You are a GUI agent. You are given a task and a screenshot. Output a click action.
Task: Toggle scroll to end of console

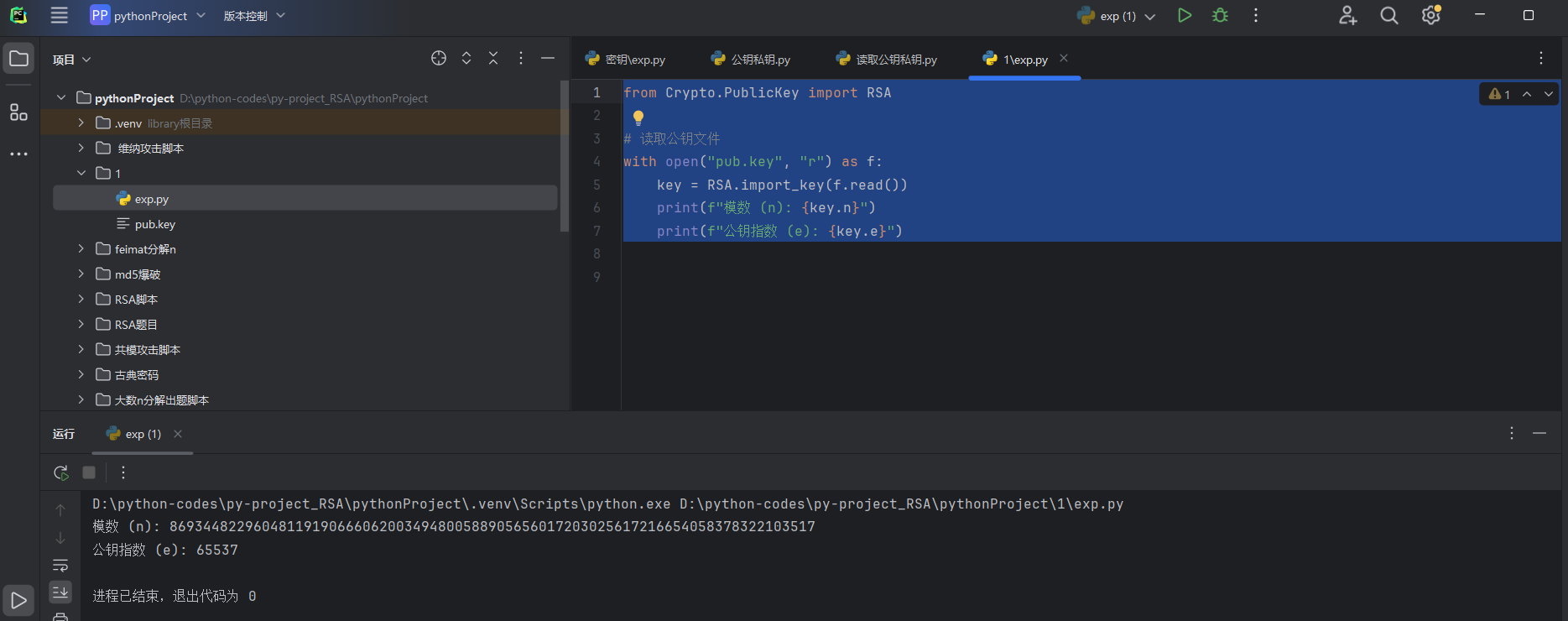[60, 592]
